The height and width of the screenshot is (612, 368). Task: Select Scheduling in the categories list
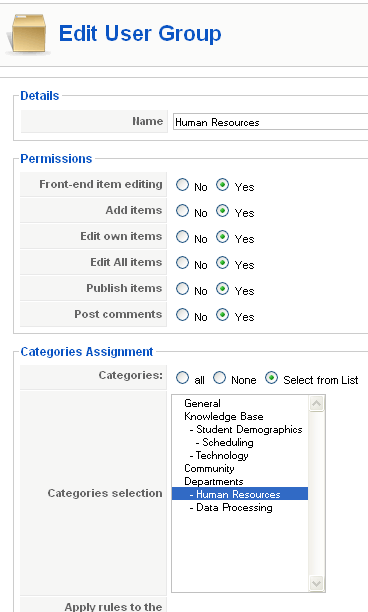point(240,442)
